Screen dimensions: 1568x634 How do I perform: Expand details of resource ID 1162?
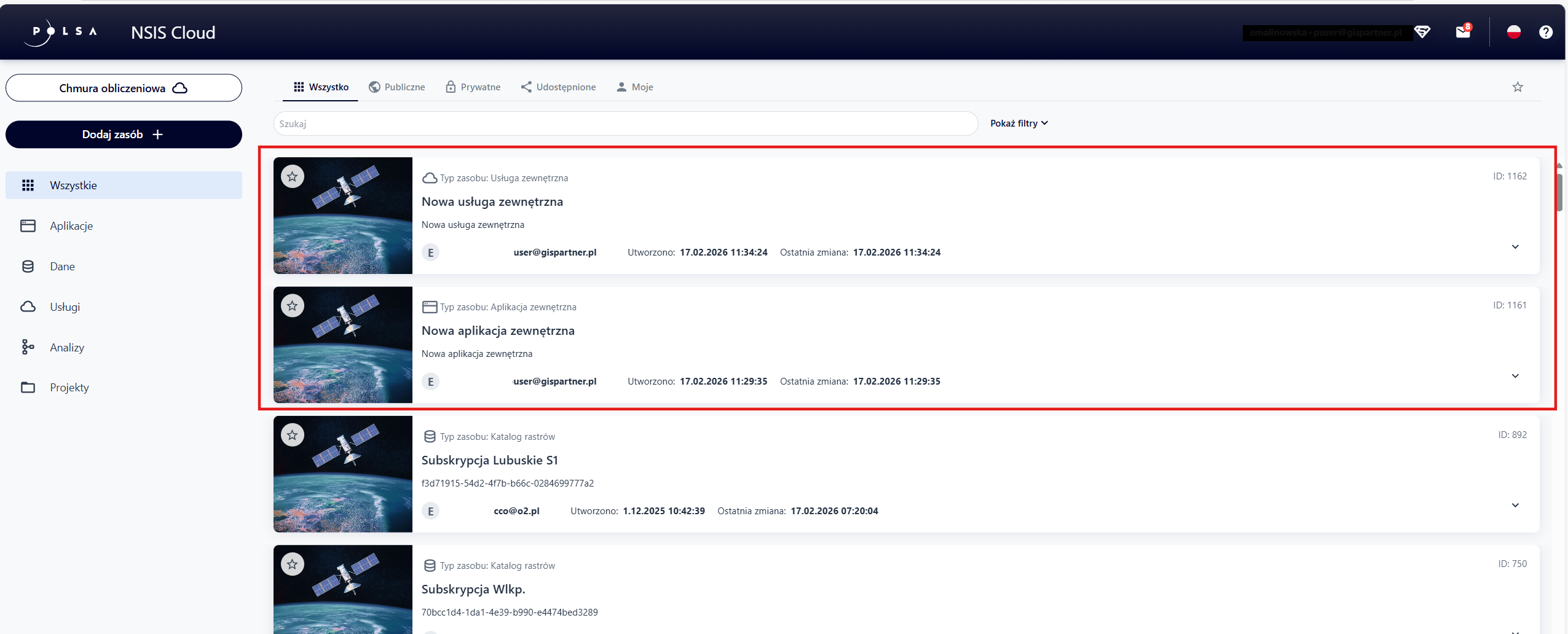1515,247
